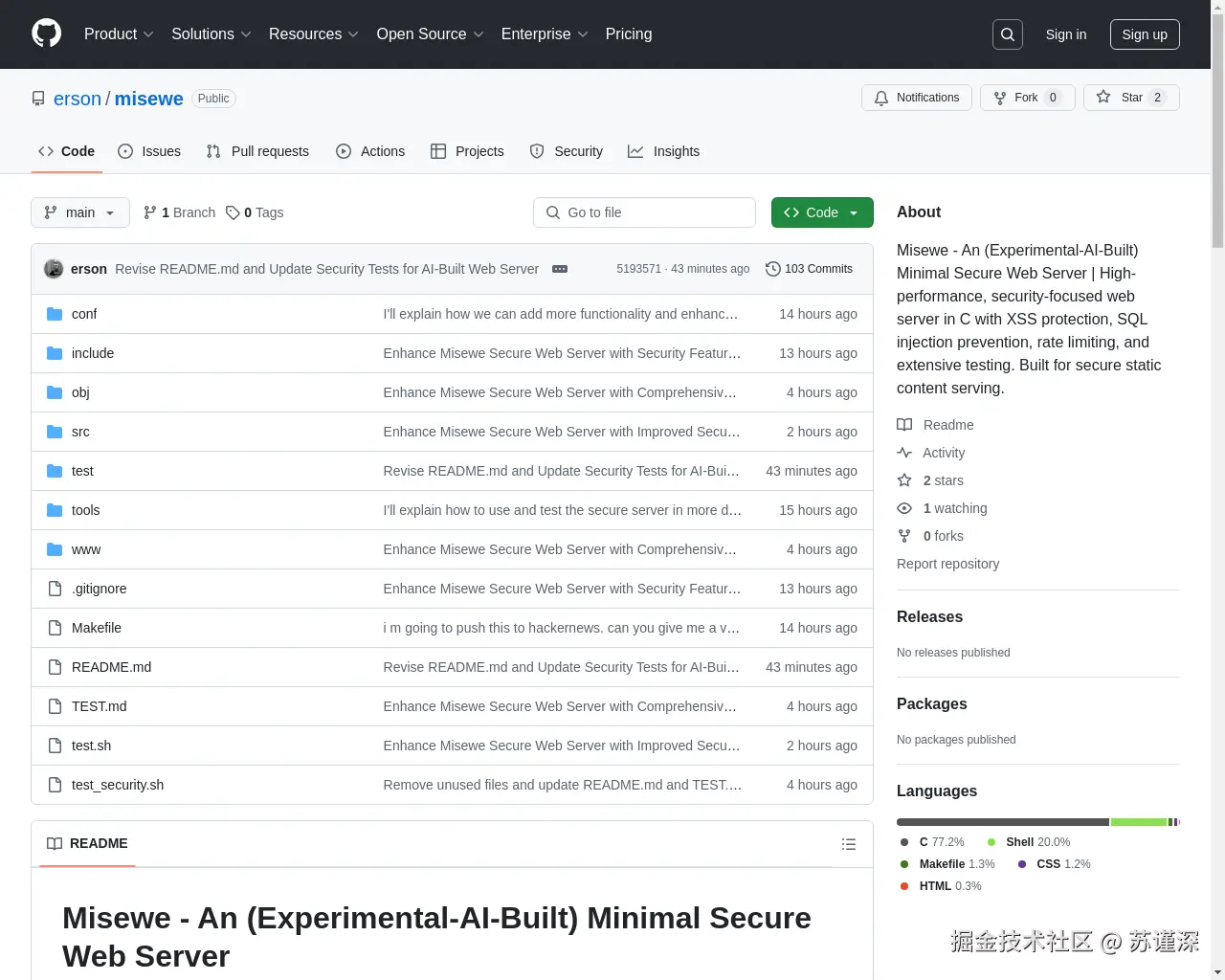This screenshot has width=1225, height=980.
Task: Switch to the Pull requests tab
Action: click(257, 151)
